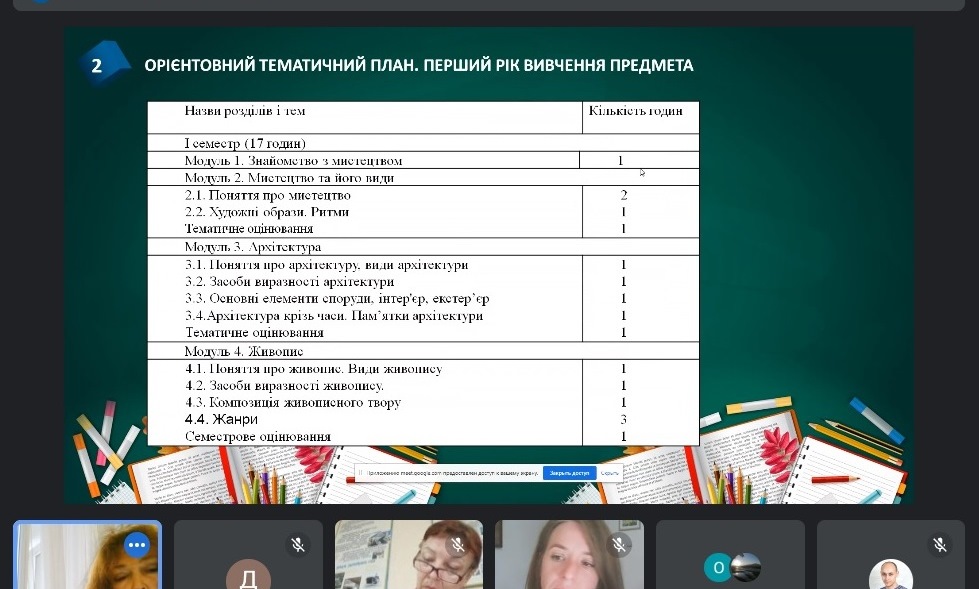Image resolution: width=979 pixels, height=589 pixels.
Task: Click Тематичне оцінювання under Модуль 2
Action: (249, 229)
